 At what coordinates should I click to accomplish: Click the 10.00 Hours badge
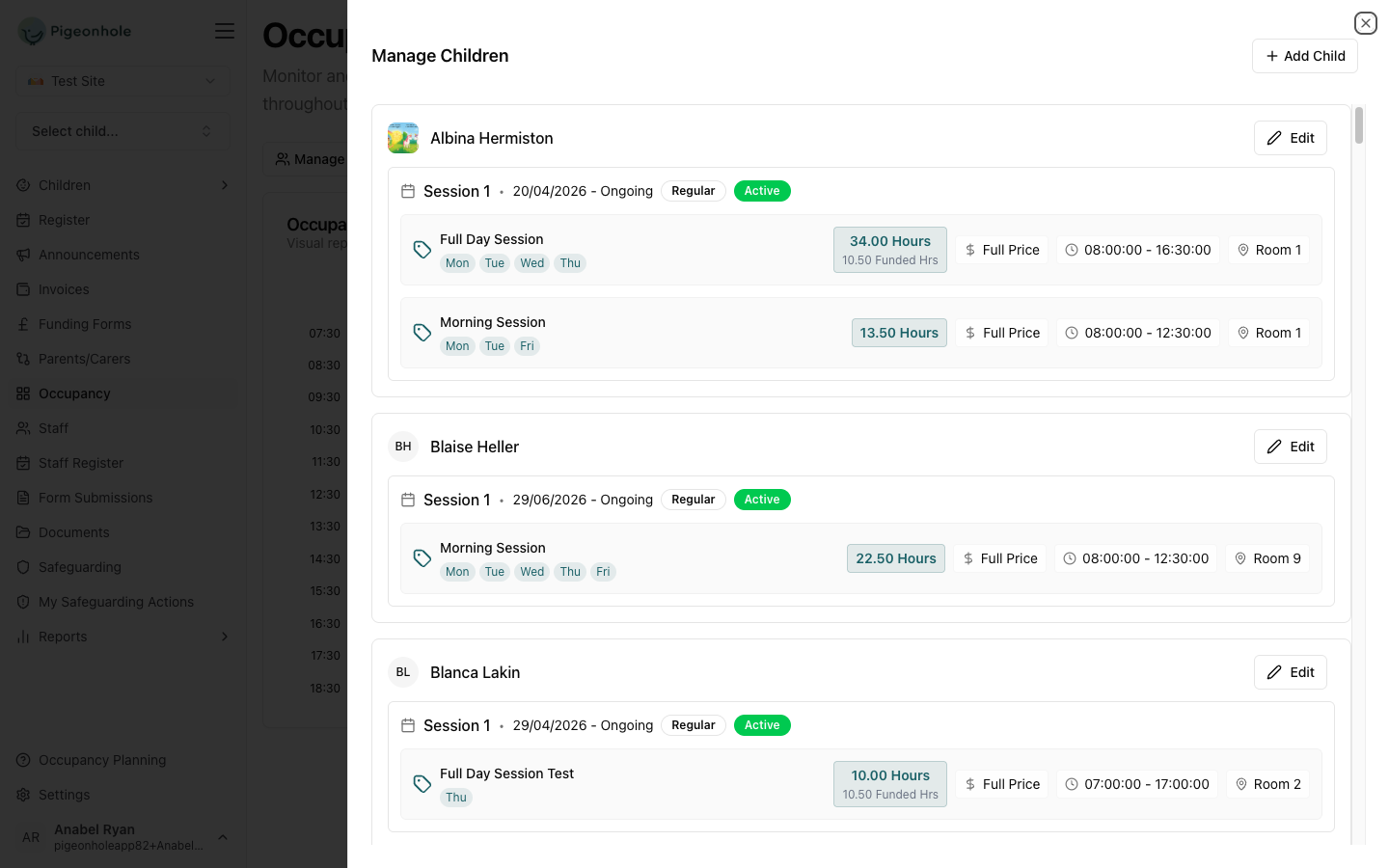[890, 784]
